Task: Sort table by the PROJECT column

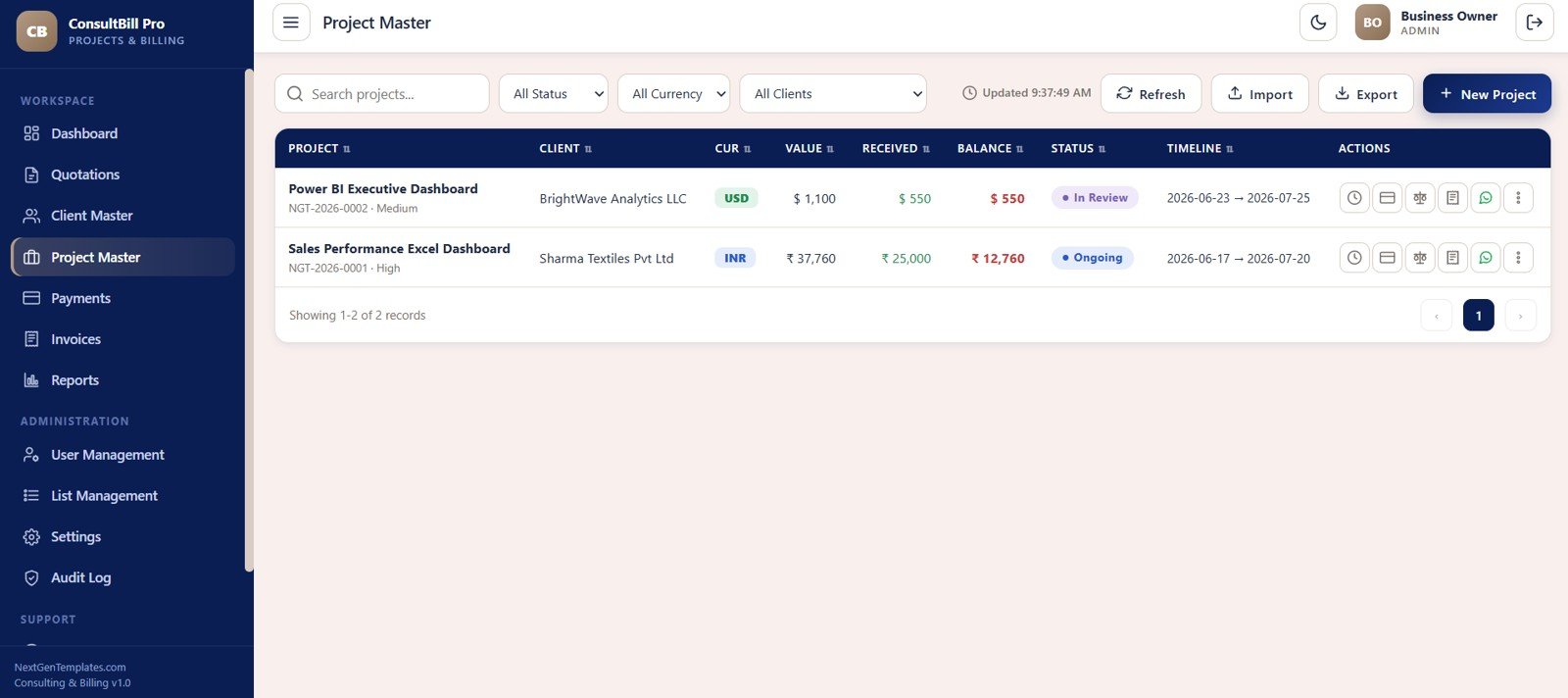Action: point(319,149)
